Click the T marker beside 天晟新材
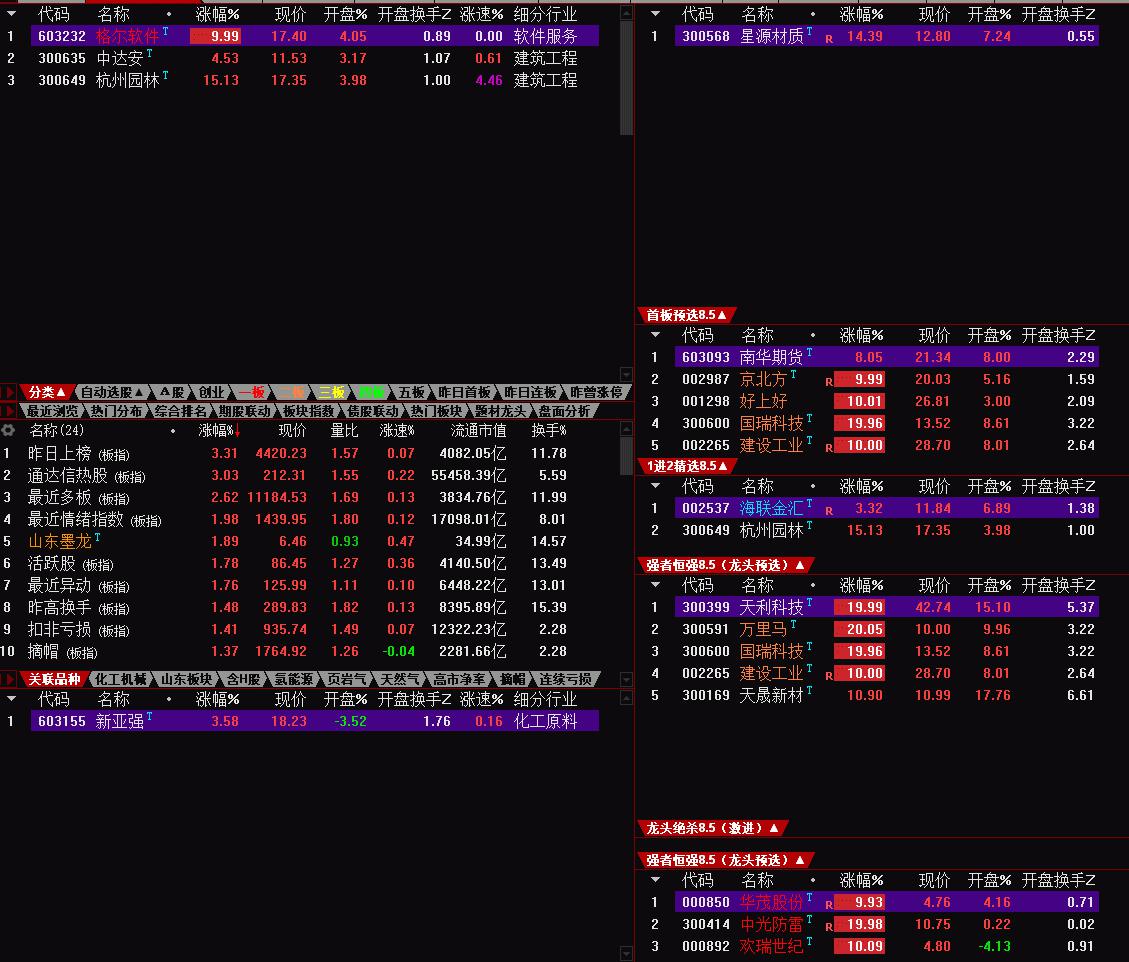The width and height of the screenshot is (1129, 962). point(809,691)
